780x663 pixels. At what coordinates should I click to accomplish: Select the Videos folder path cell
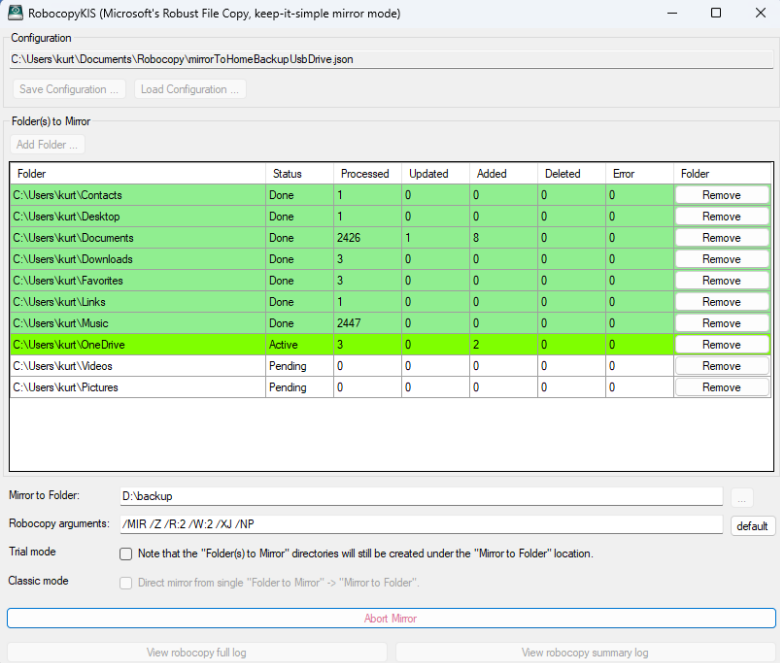(x=136, y=366)
